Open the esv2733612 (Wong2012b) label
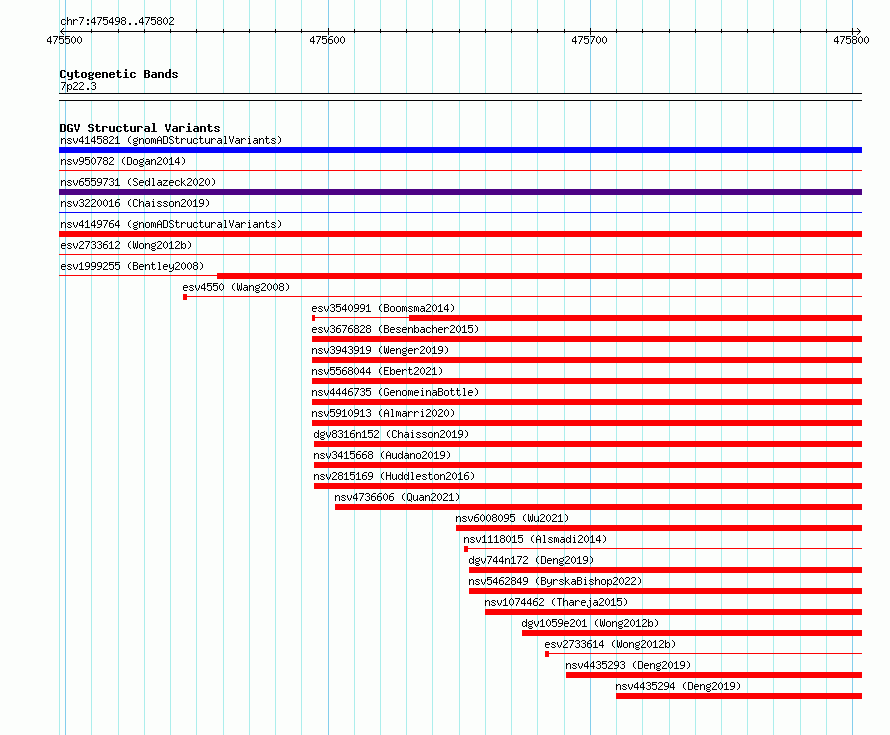Viewport: 890px width, 735px height. point(126,245)
